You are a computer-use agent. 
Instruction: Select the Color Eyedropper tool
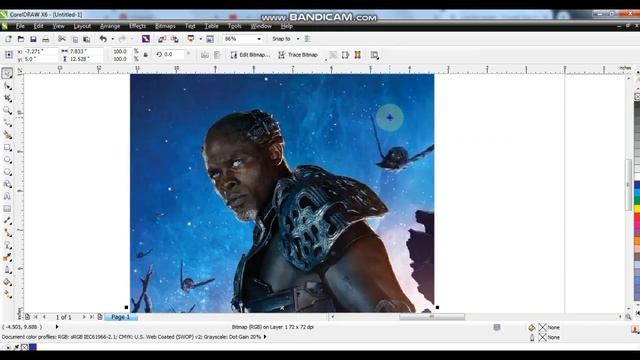pyautogui.click(x=7, y=258)
